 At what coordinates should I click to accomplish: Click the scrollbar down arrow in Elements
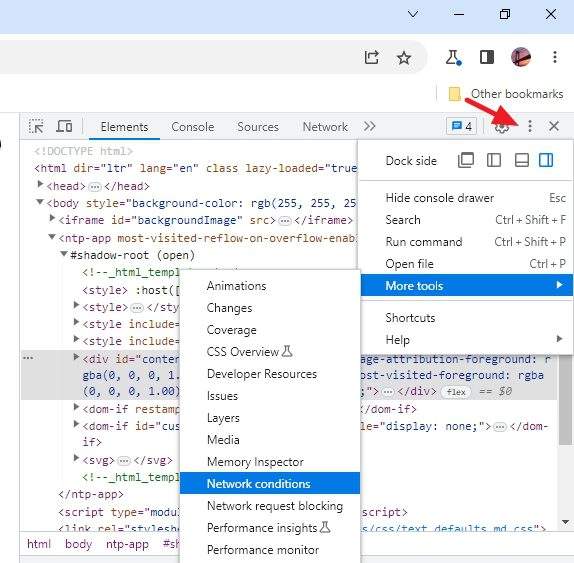click(x=566, y=522)
